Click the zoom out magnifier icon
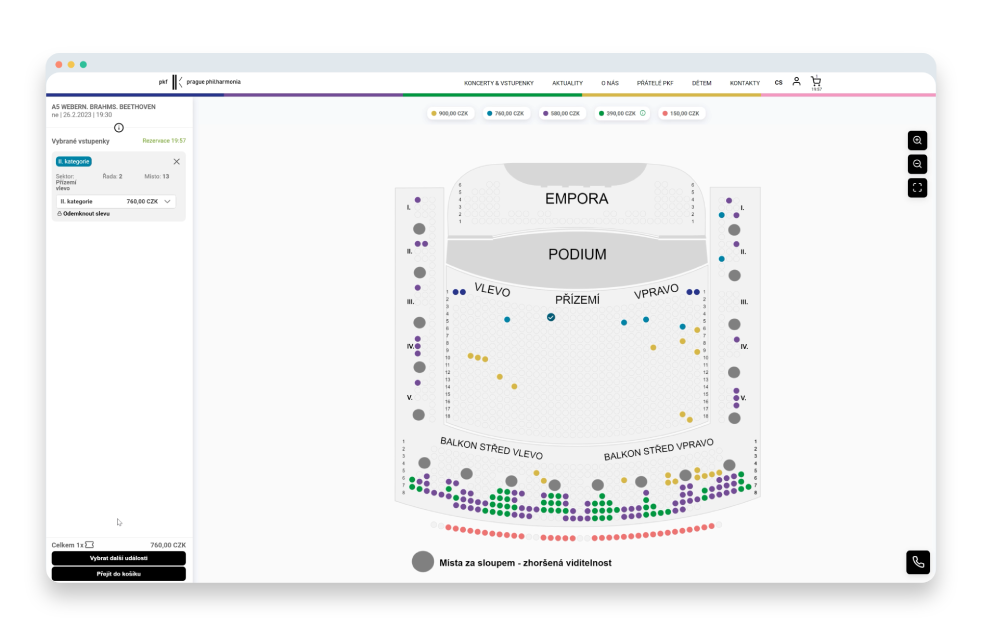981x638 pixels. pyautogui.click(x=917, y=164)
